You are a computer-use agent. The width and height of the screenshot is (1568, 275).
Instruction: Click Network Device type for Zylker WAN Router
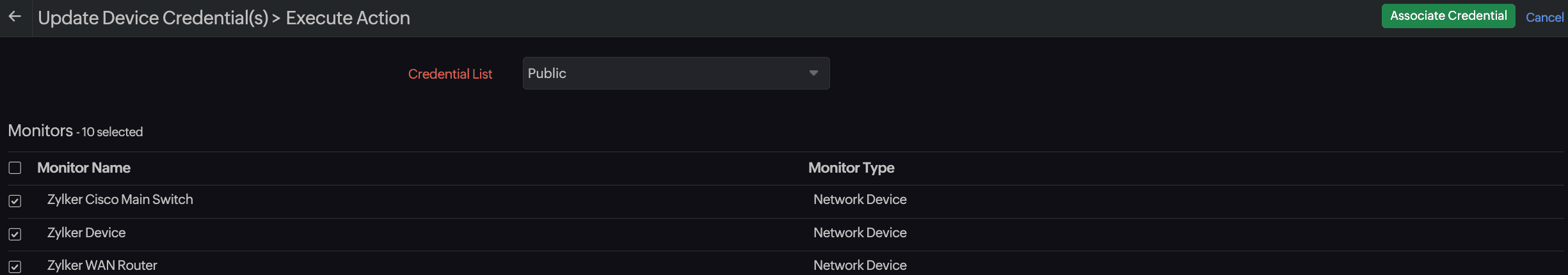pos(860,265)
